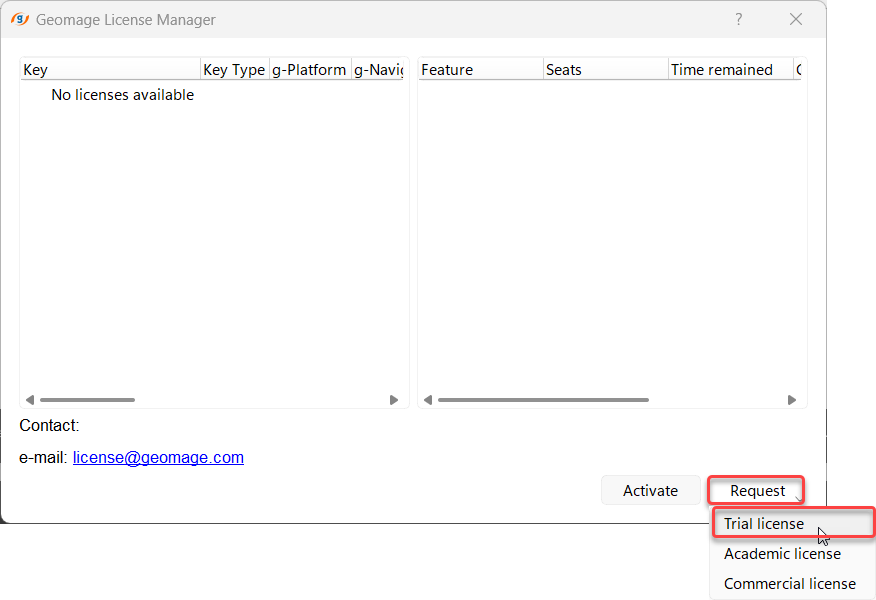Open the license@geomage.com email link
Image resolution: width=876 pixels, height=600 pixels.
click(158, 458)
